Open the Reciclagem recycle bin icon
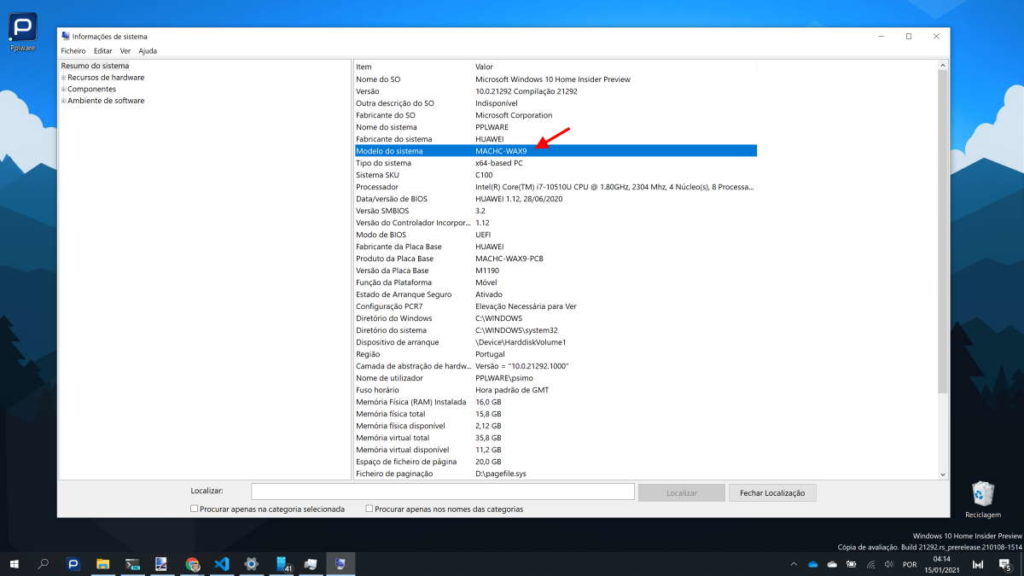Screen dimensions: 1024x576 (982, 500)
